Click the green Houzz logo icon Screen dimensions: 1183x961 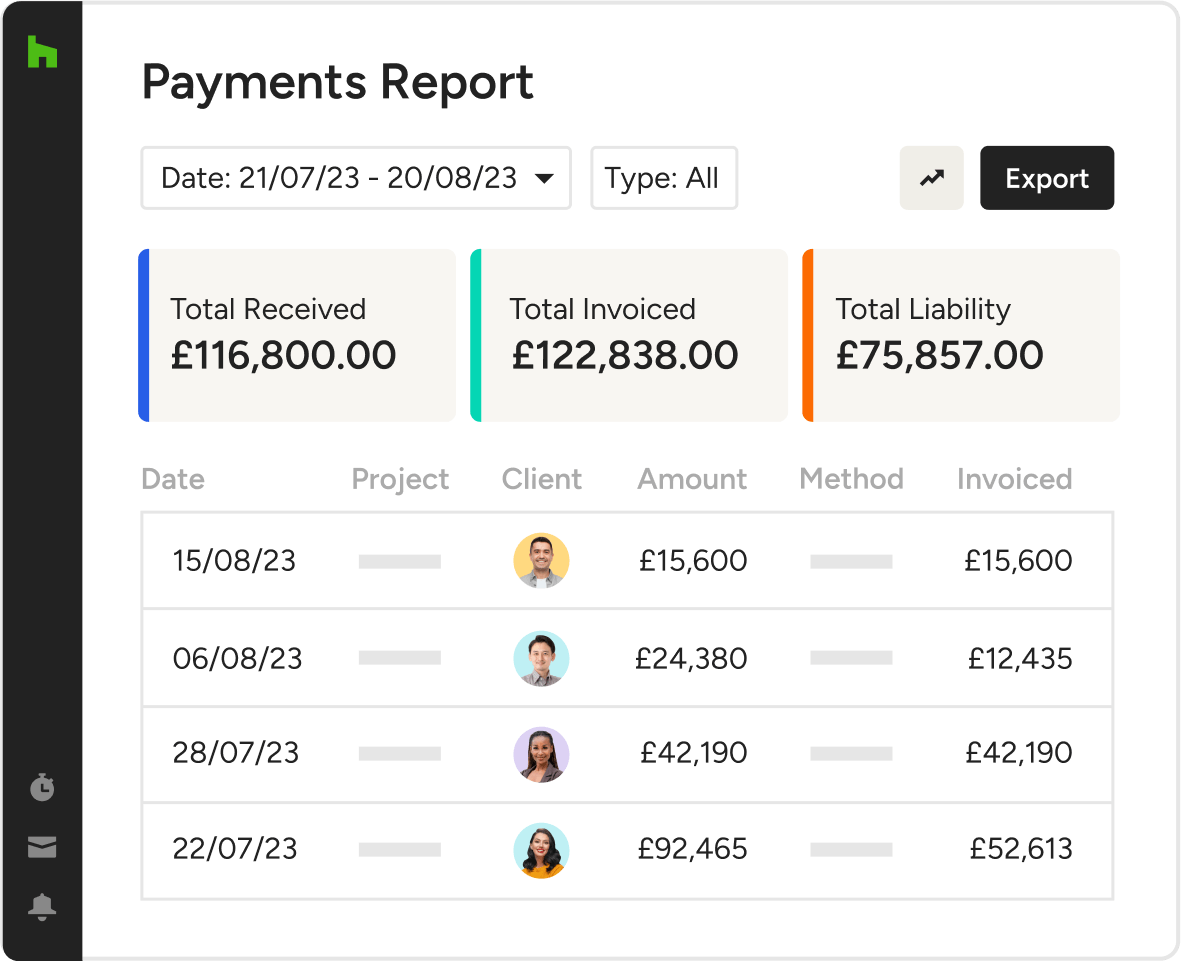pyautogui.click(x=42, y=51)
